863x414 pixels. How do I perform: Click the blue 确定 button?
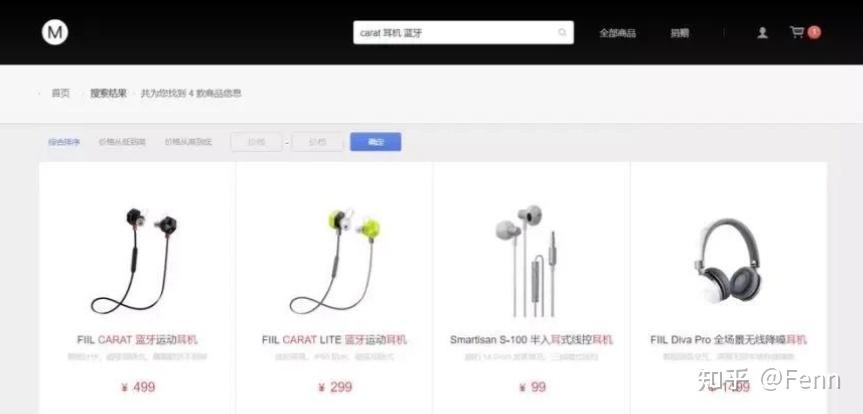[375, 142]
